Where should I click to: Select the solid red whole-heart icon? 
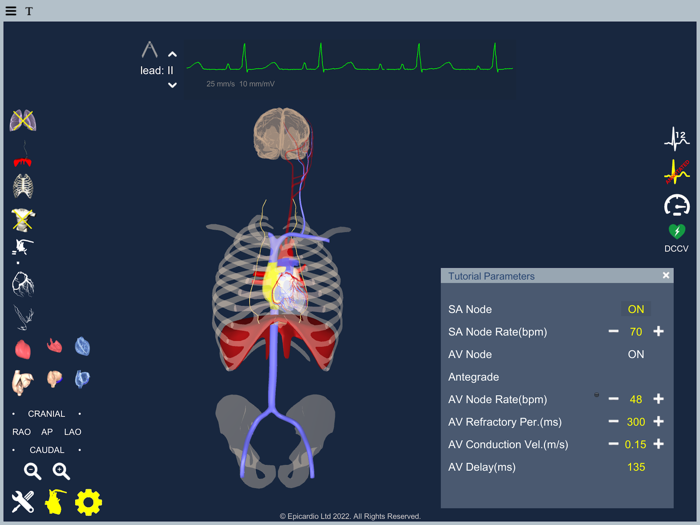[23, 349]
